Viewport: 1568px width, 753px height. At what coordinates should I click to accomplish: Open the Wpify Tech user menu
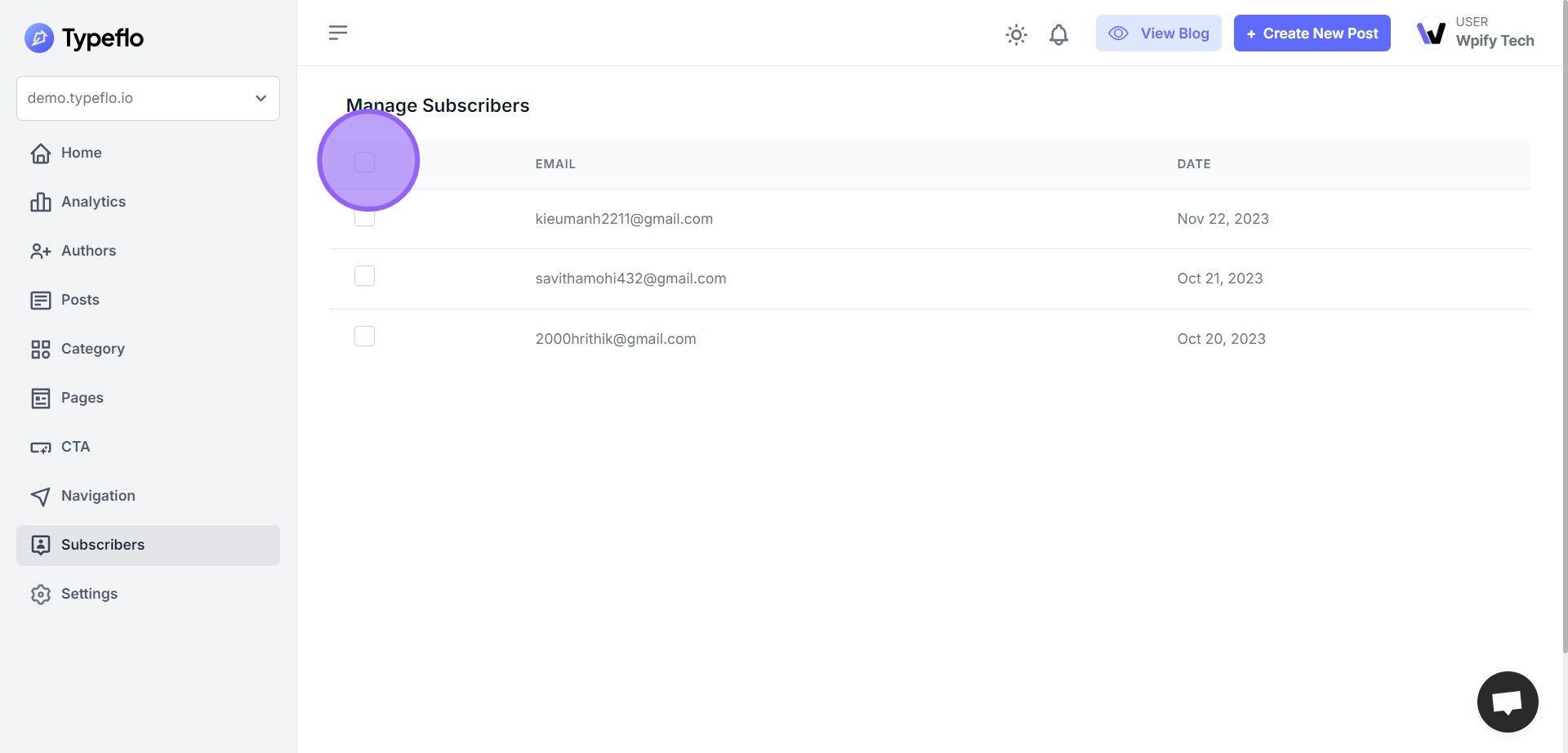pyautogui.click(x=1494, y=33)
